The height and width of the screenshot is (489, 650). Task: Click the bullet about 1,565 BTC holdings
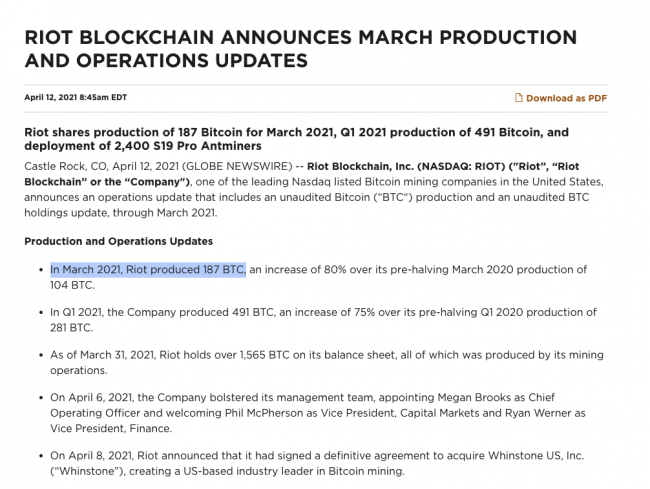coord(327,362)
